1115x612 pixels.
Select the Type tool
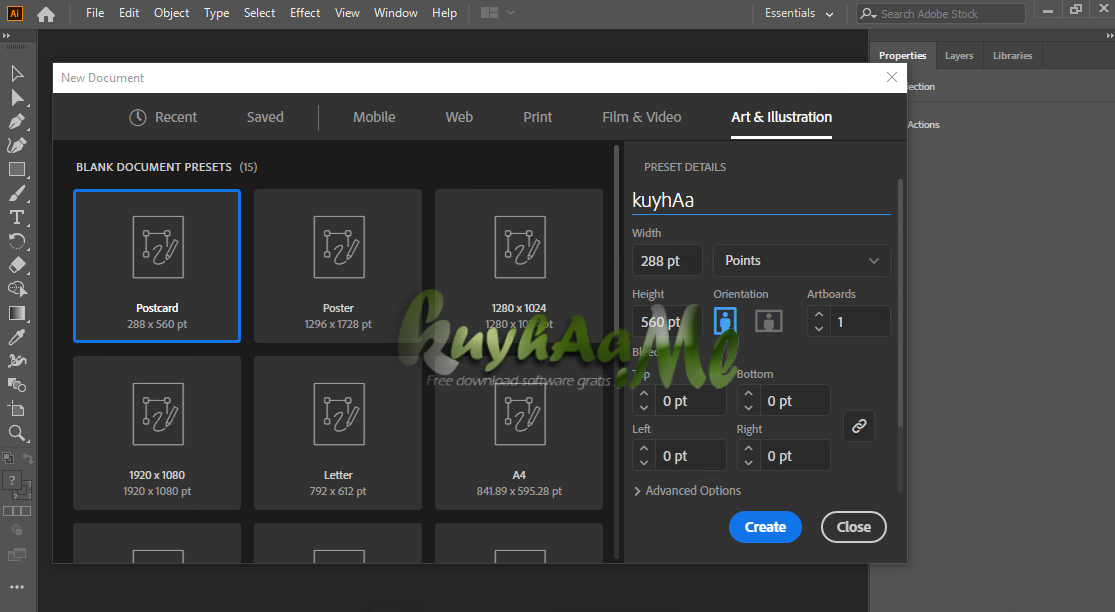click(17, 218)
